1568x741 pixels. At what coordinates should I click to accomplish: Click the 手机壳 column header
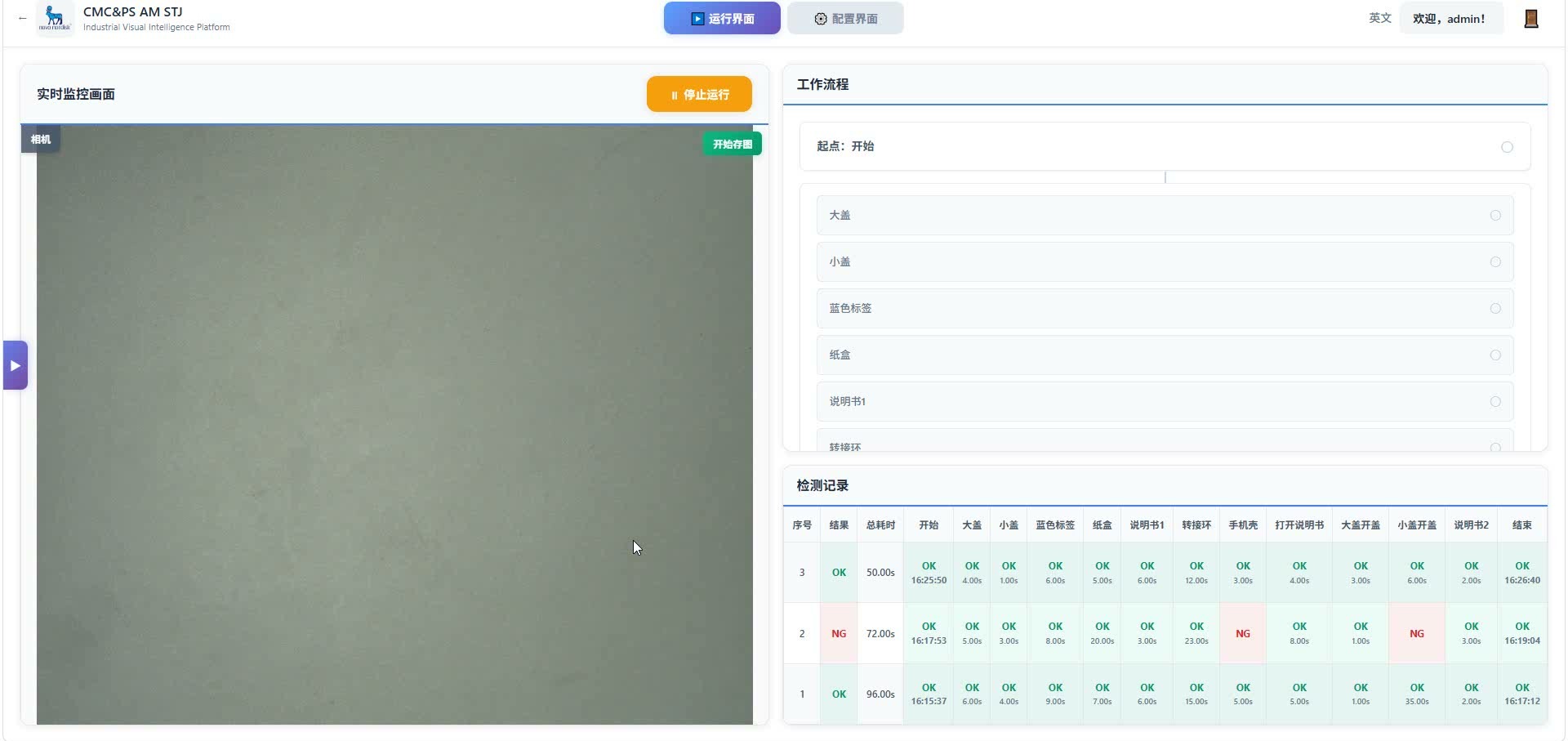1243,525
